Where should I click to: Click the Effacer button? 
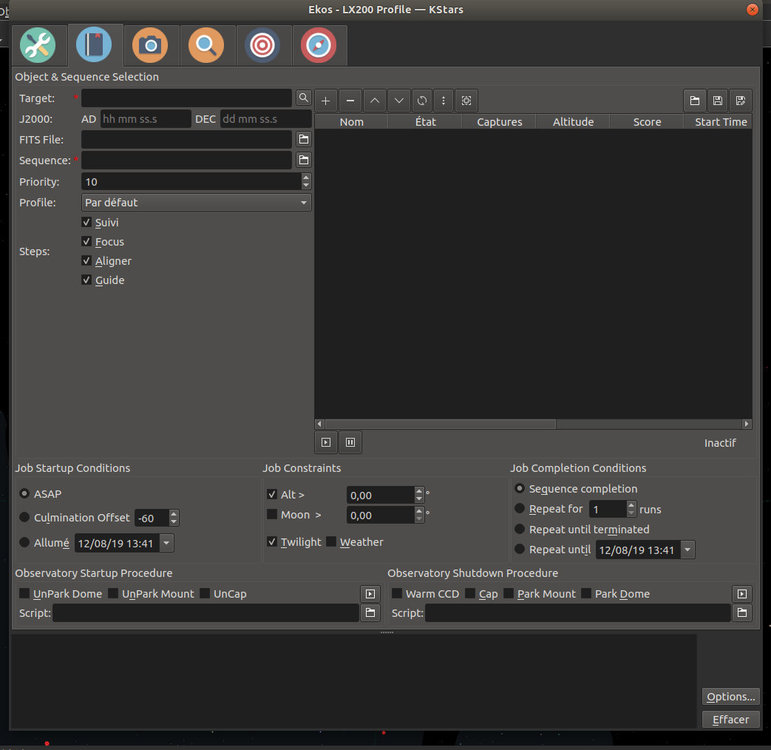pos(730,720)
